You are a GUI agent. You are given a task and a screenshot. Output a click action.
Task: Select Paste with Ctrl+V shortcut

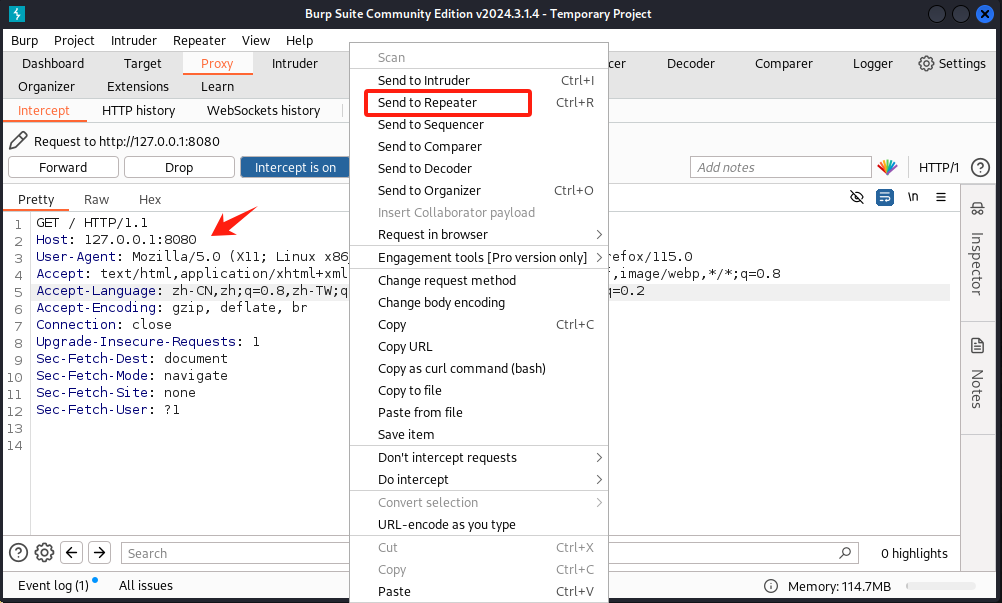click(x=479, y=592)
